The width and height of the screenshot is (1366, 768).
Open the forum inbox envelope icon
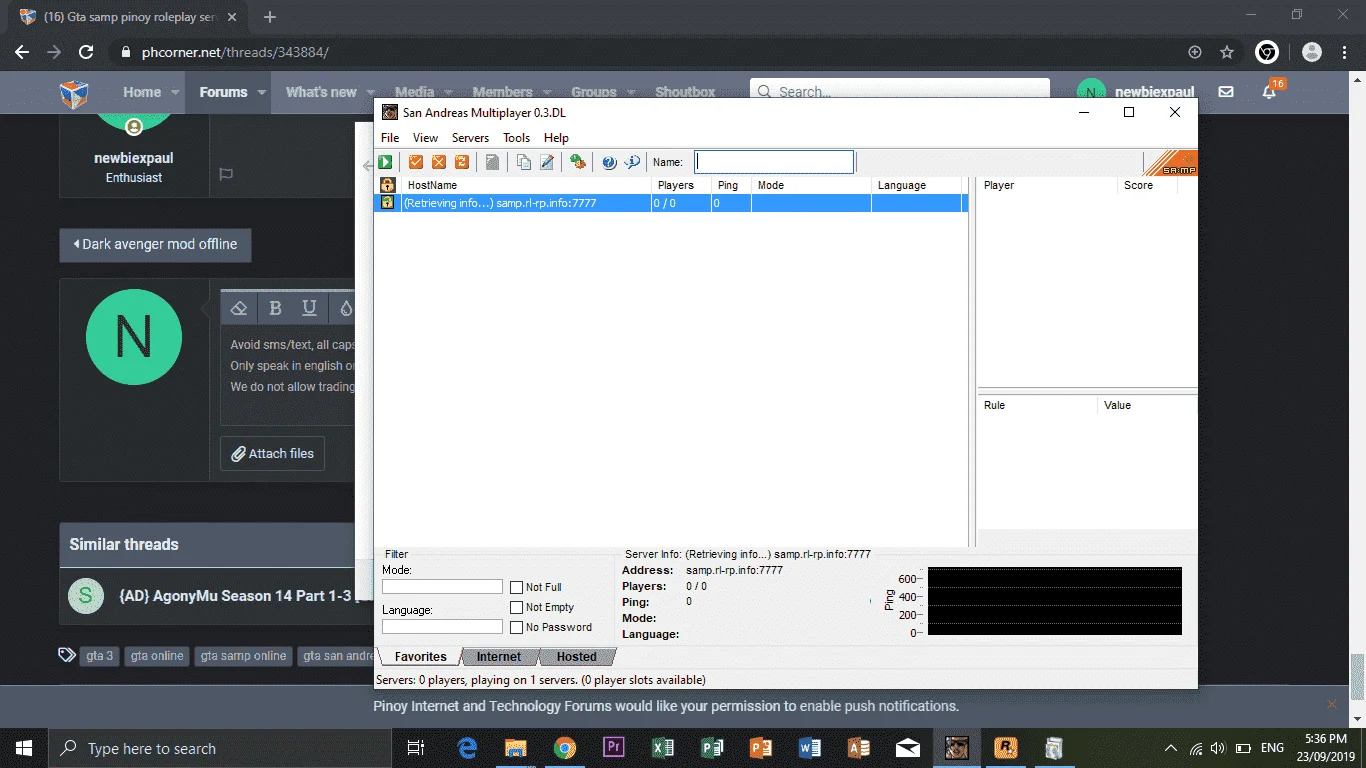[1226, 92]
